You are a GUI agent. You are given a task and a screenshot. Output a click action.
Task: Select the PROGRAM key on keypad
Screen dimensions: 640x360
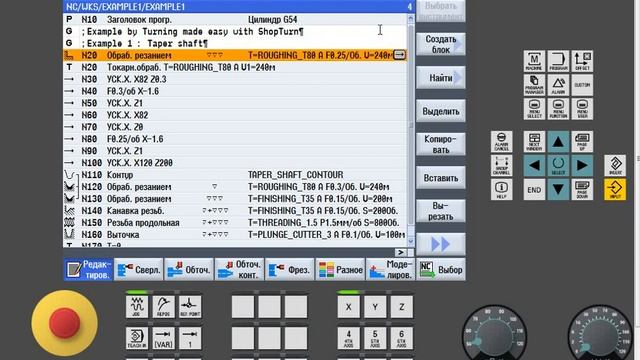point(558,61)
